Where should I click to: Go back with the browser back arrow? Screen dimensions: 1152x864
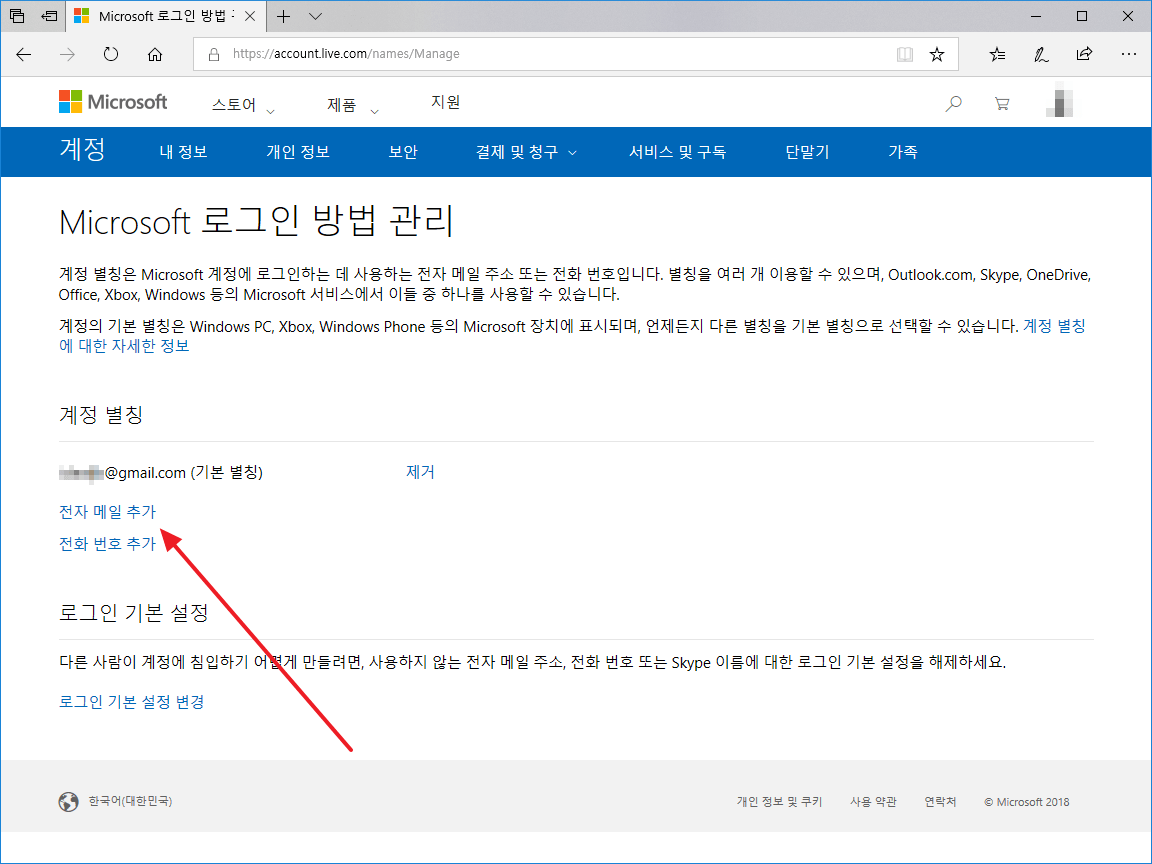pos(24,54)
